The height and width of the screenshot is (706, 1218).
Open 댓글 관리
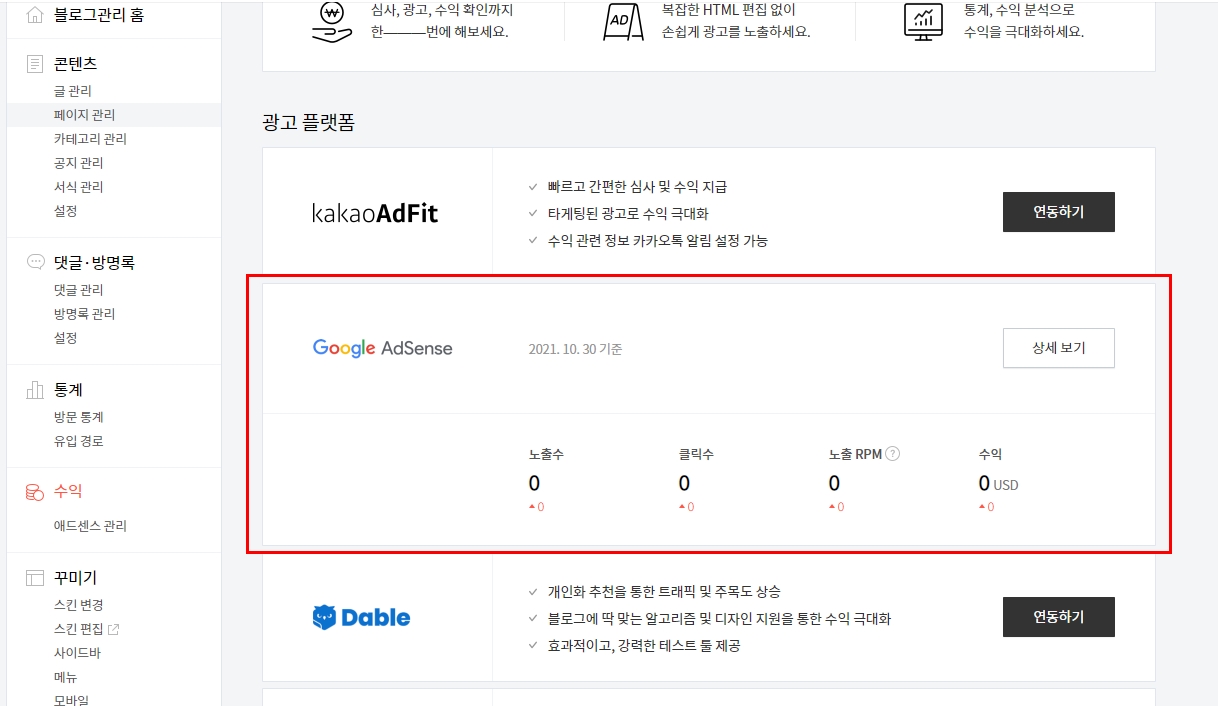coord(78,290)
